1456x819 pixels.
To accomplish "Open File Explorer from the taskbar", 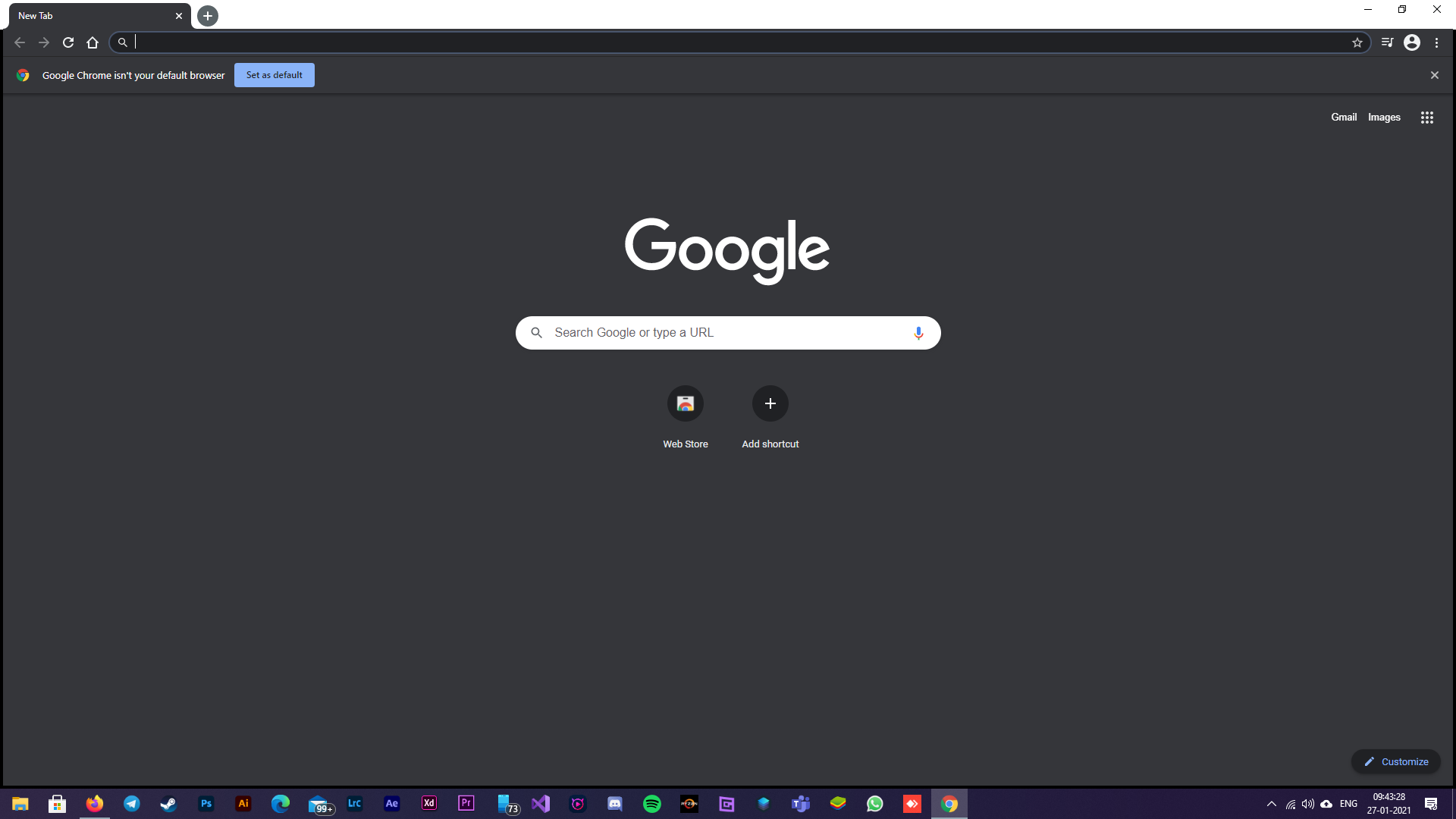I will tap(20, 804).
